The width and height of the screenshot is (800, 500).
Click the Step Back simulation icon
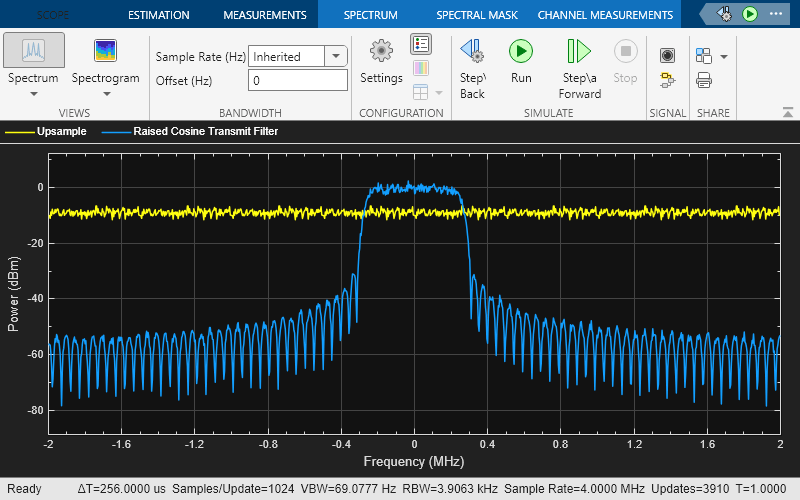pos(472,52)
